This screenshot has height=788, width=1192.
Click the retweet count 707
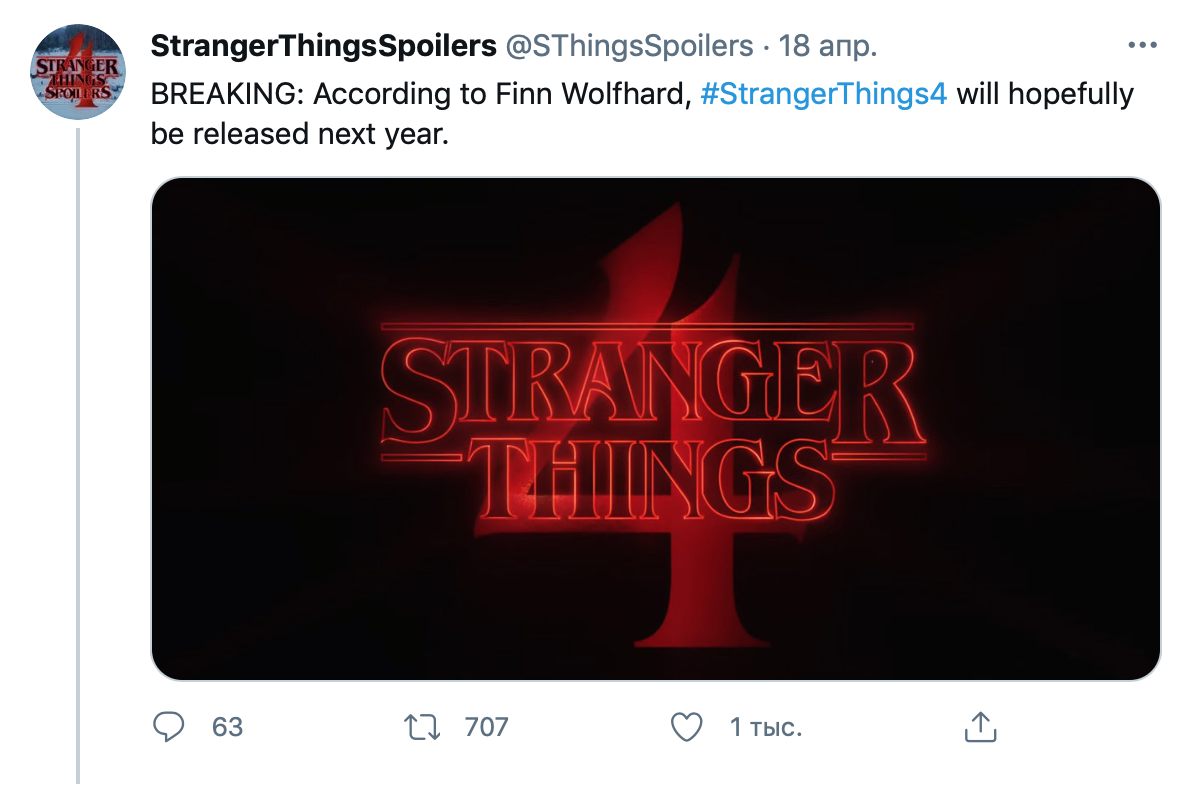[x=487, y=727]
